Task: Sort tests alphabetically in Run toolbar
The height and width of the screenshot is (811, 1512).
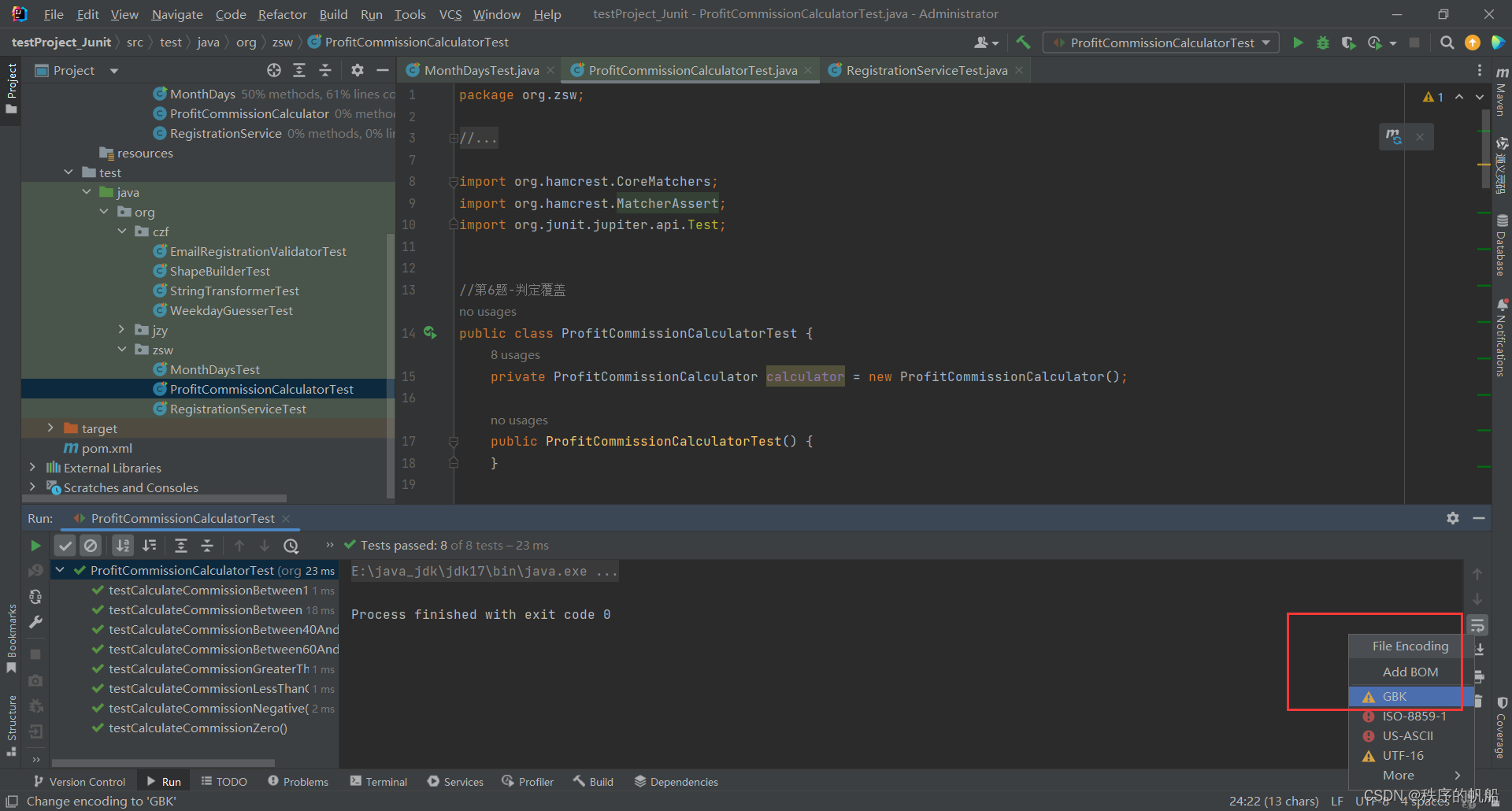Action: [x=123, y=545]
